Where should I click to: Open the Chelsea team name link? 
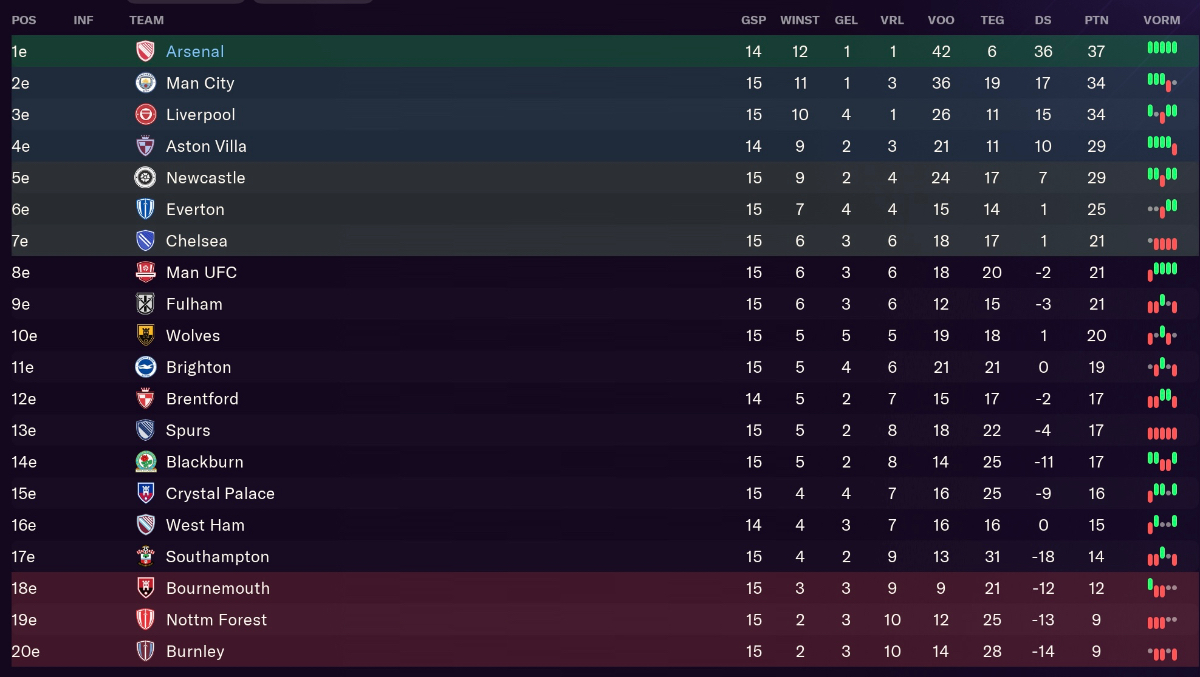(x=197, y=241)
